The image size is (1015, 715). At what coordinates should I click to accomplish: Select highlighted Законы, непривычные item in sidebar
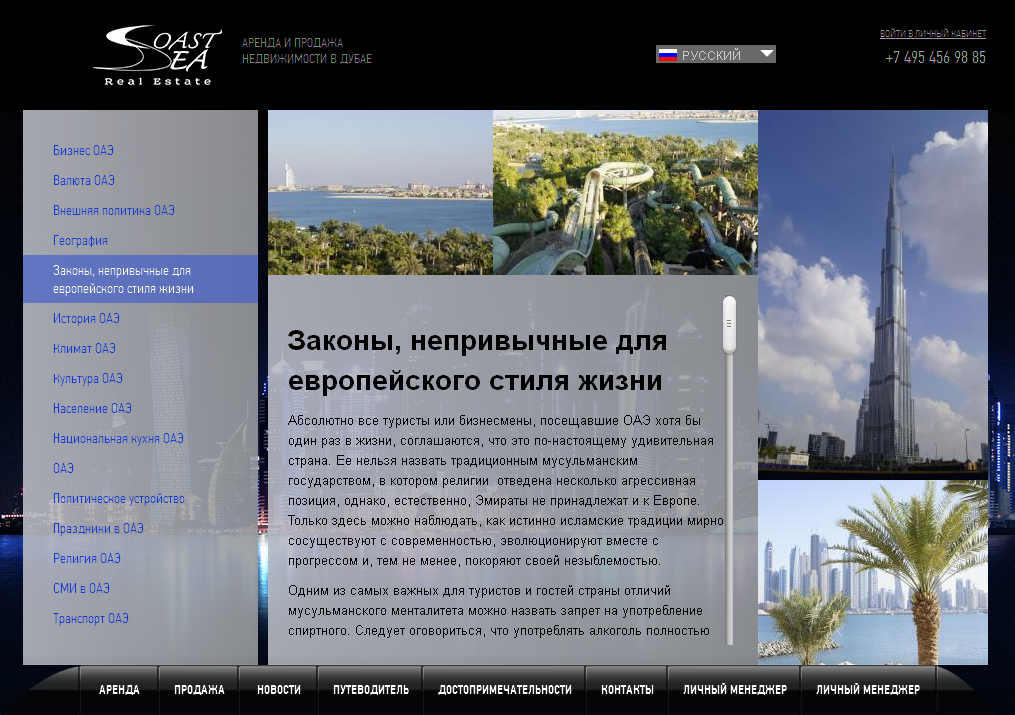point(140,279)
